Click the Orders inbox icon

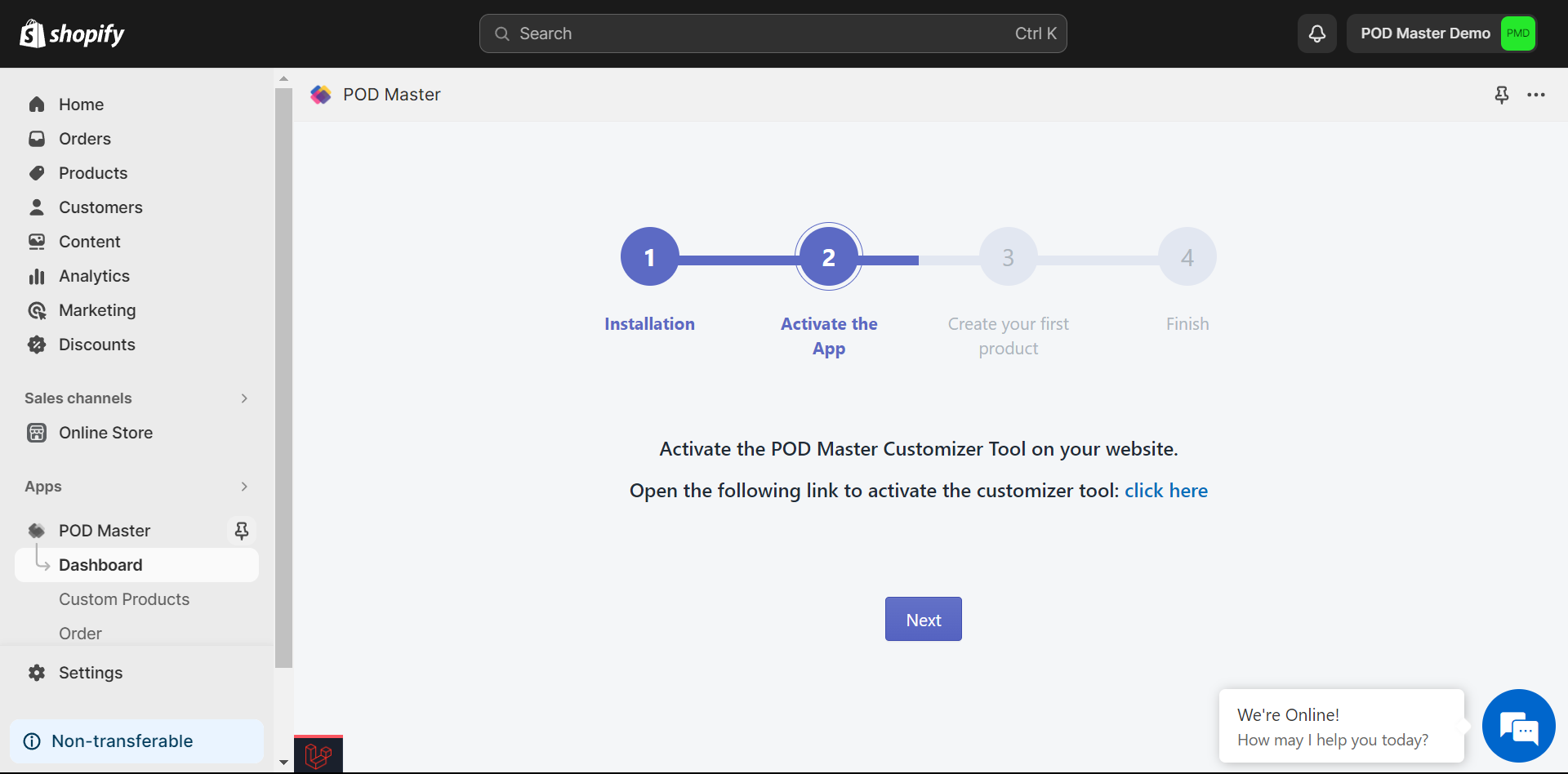pos(37,139)
